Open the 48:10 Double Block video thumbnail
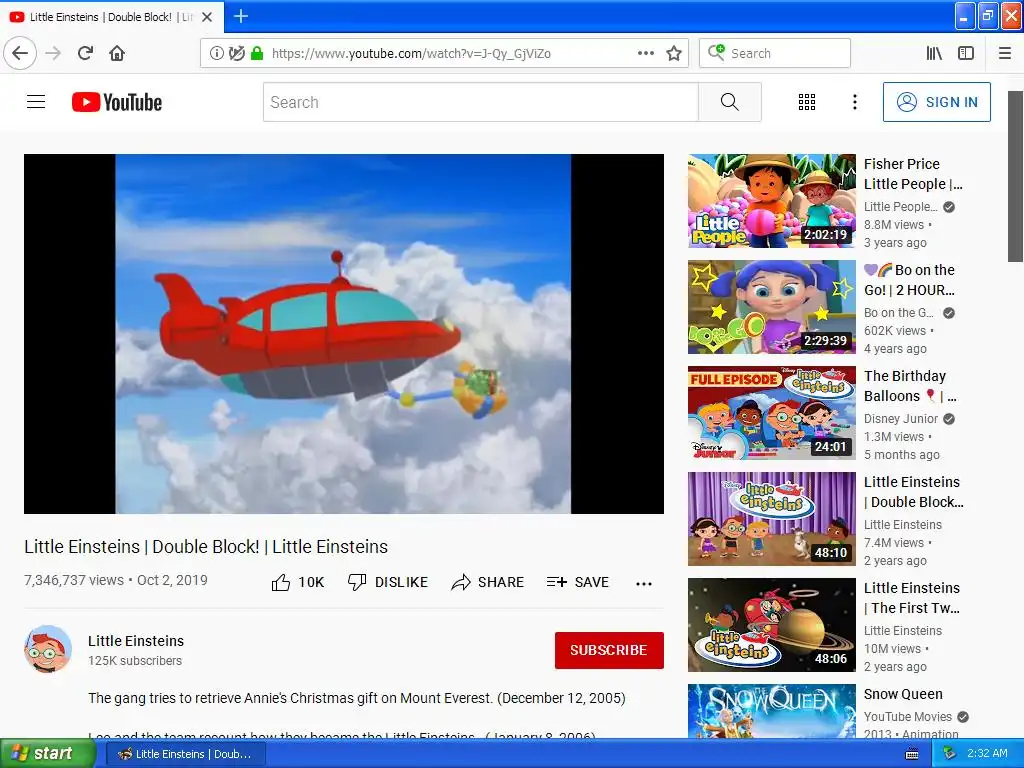The image size is (1024, 768). coord(771,519)
